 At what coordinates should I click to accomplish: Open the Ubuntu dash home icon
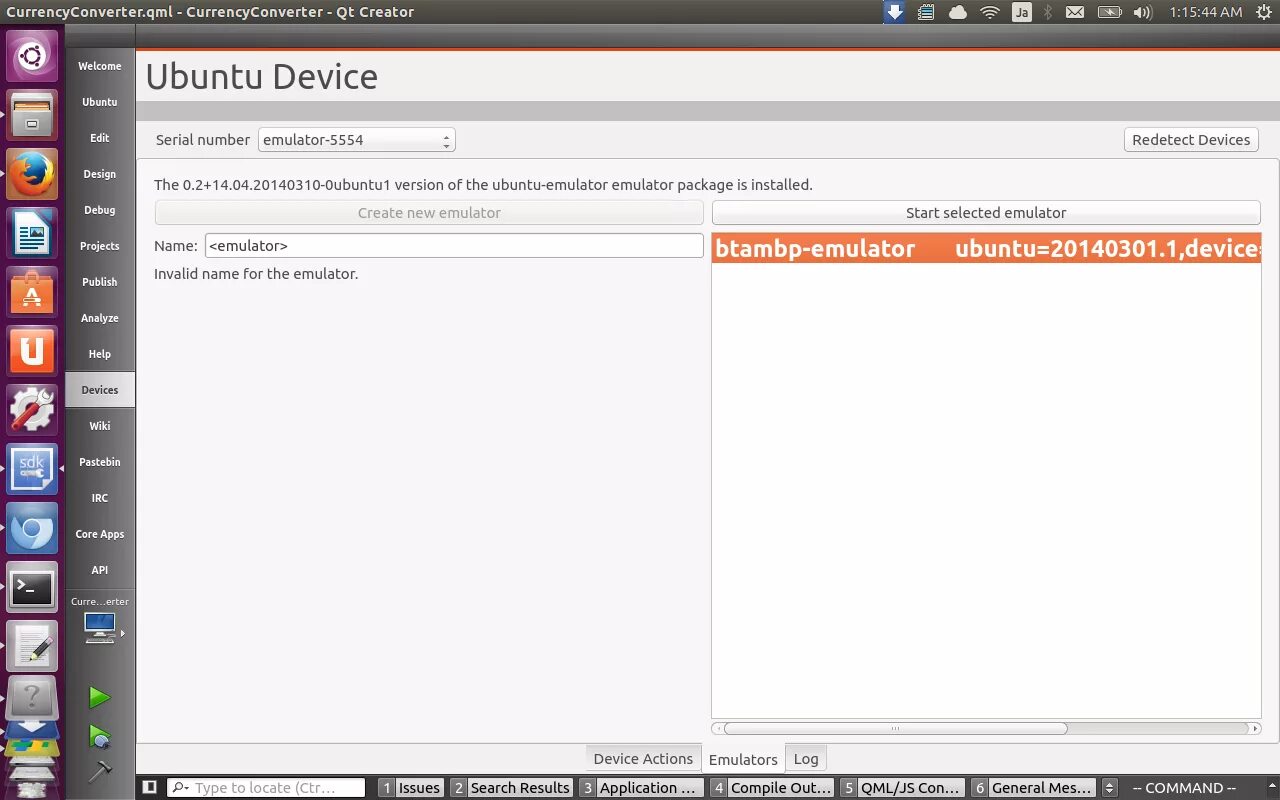pyautogui.click(x=32, y=55)
